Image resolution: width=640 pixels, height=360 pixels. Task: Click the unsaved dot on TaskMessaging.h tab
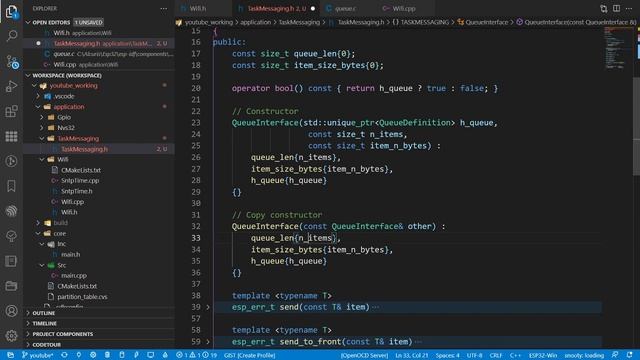[313, 9]
